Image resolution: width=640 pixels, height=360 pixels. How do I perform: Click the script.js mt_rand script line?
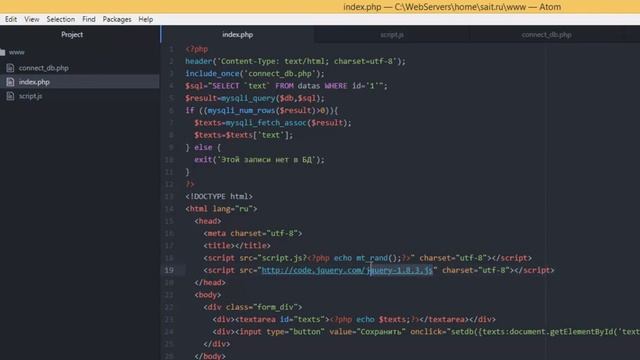tap(367, 258)
